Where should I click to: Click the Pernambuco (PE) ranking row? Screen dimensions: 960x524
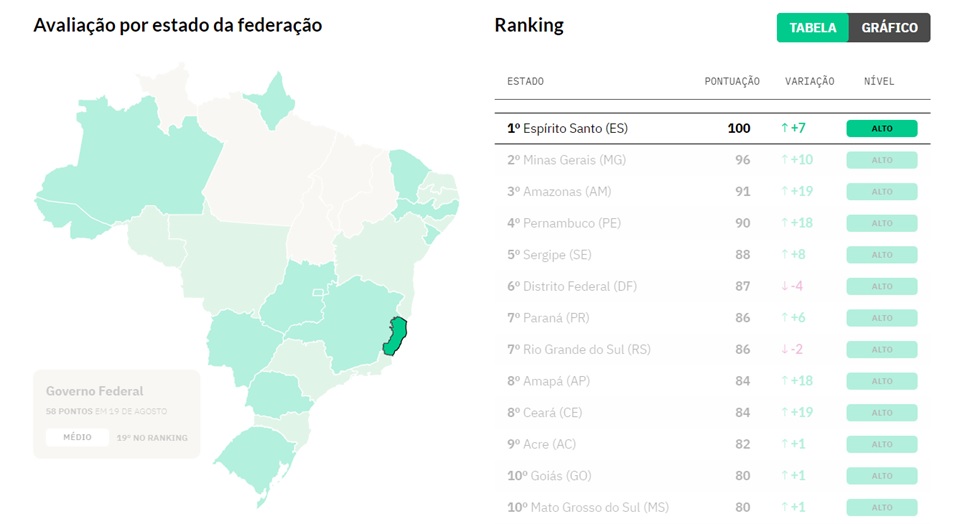[x=564, y=223]
